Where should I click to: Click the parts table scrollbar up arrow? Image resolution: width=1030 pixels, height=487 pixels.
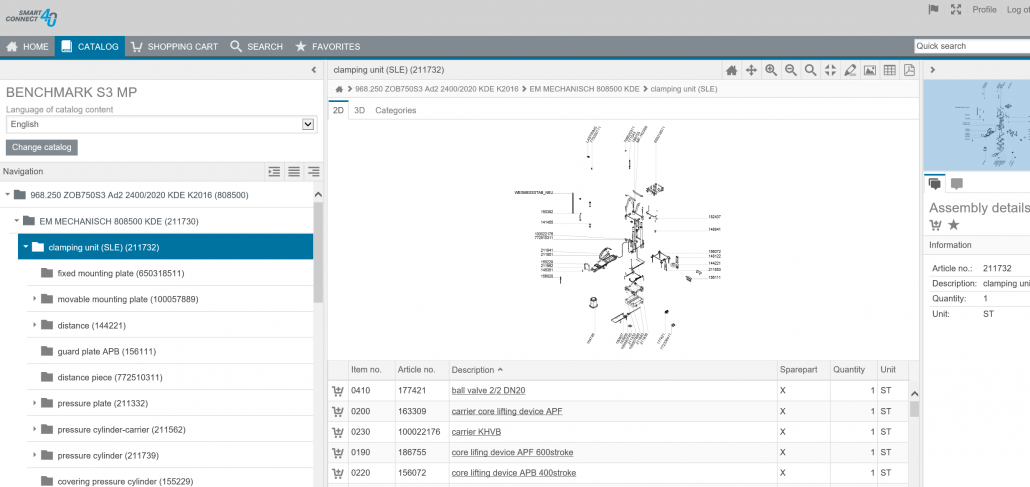pyautogui.click(x=914, y=394)
